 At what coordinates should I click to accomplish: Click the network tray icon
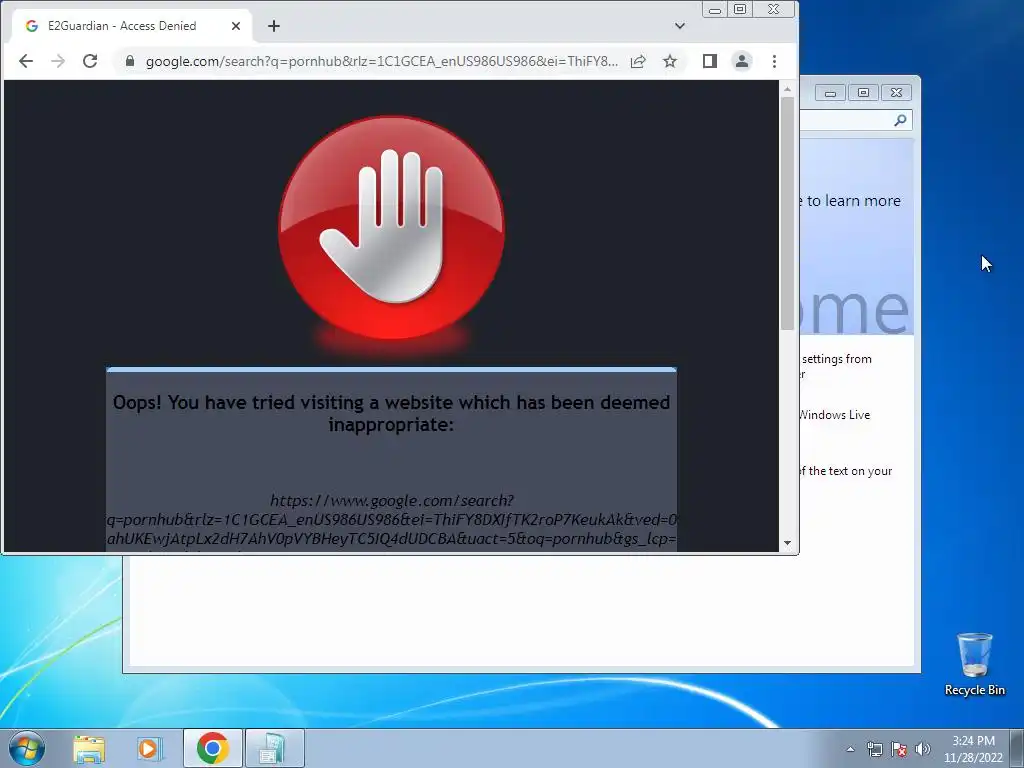(x=874, y=749)
